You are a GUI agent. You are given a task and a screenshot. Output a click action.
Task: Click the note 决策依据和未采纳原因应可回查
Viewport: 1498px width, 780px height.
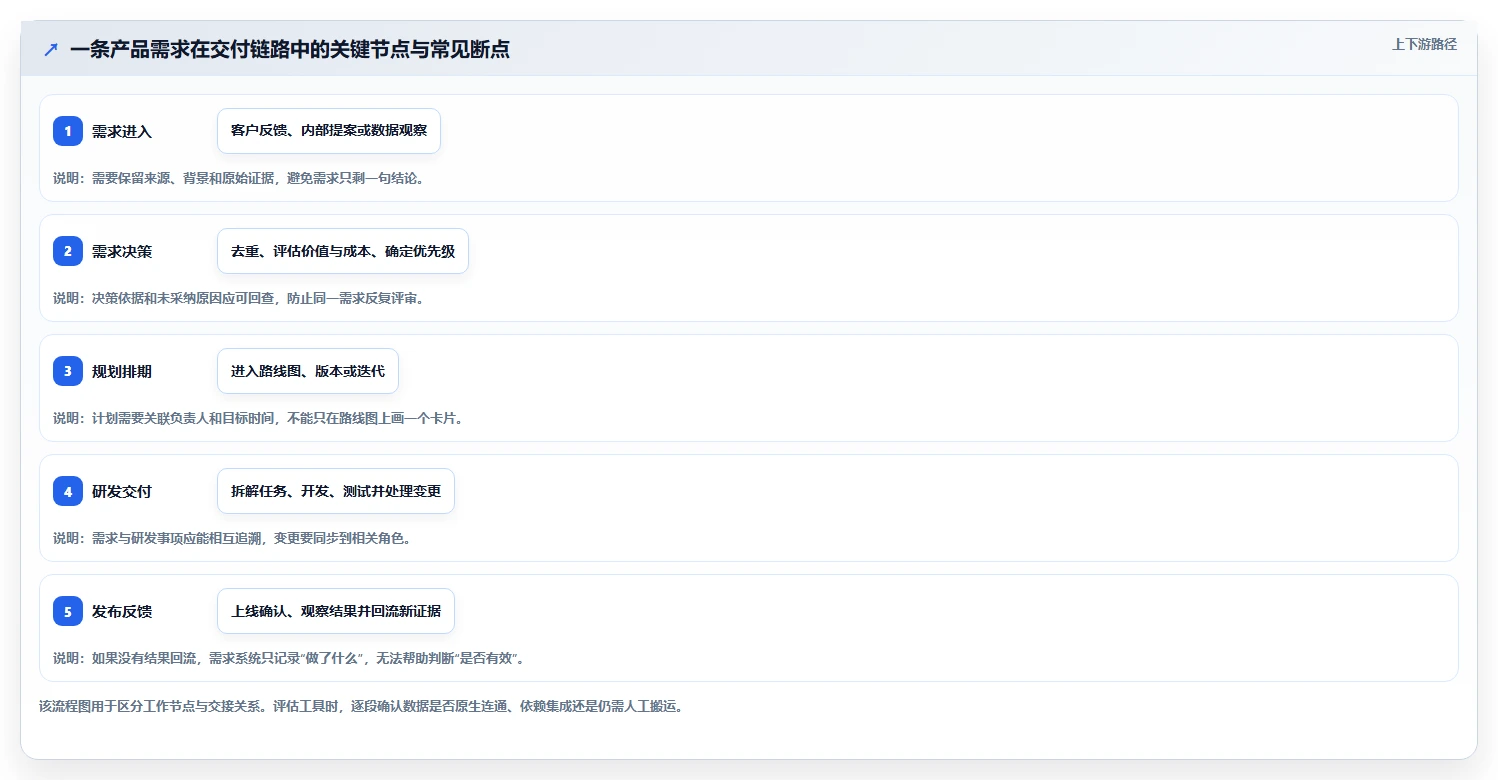(185, 298)
